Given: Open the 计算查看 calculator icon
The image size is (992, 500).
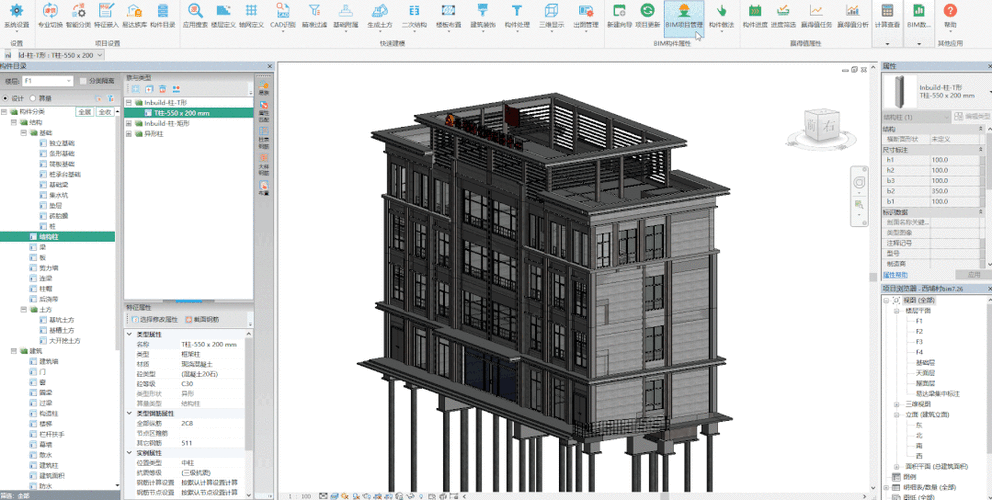Looking at the screenshot, I should tap(886, 11).
